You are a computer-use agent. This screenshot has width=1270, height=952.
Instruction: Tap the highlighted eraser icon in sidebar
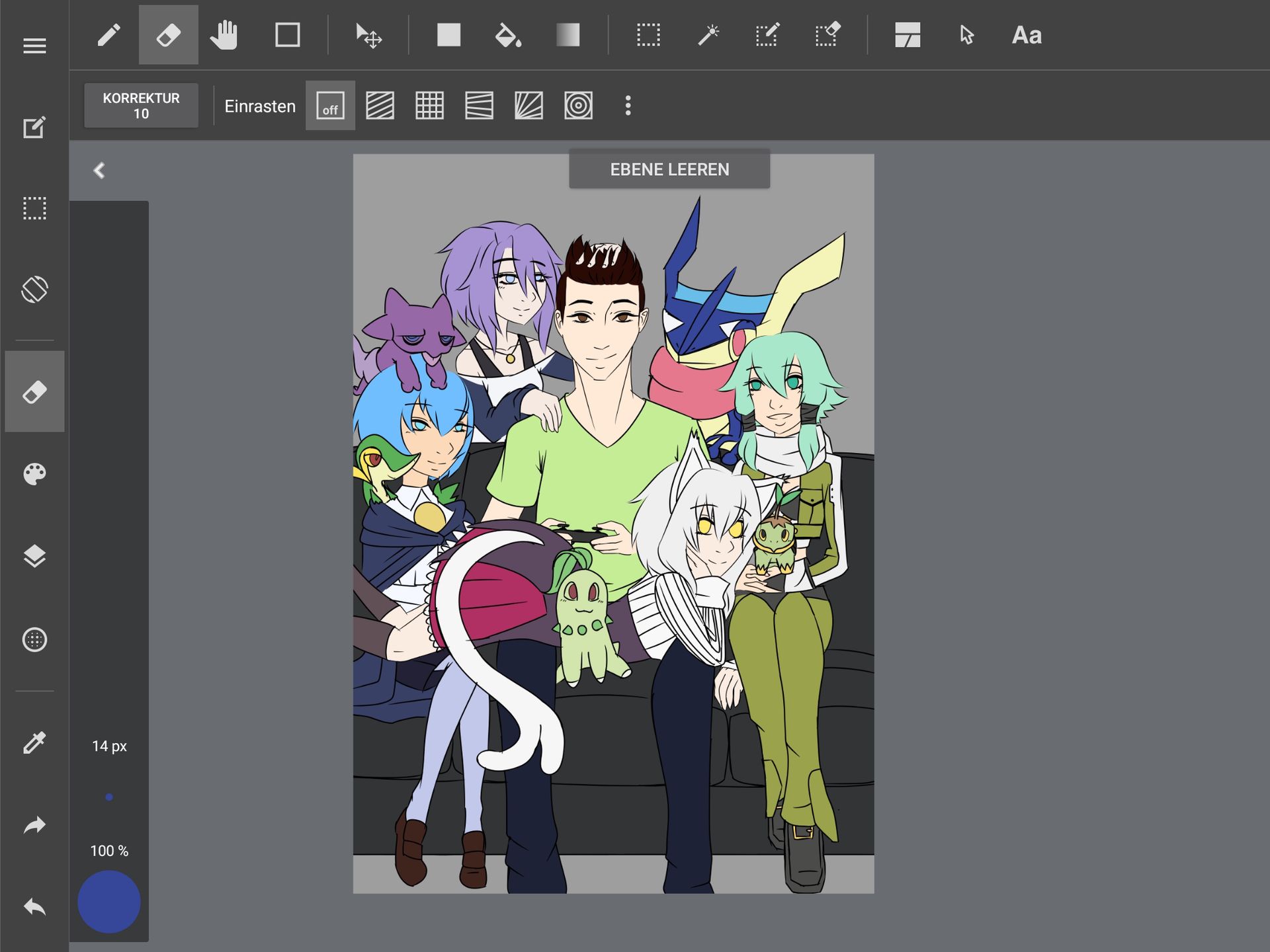34,391
